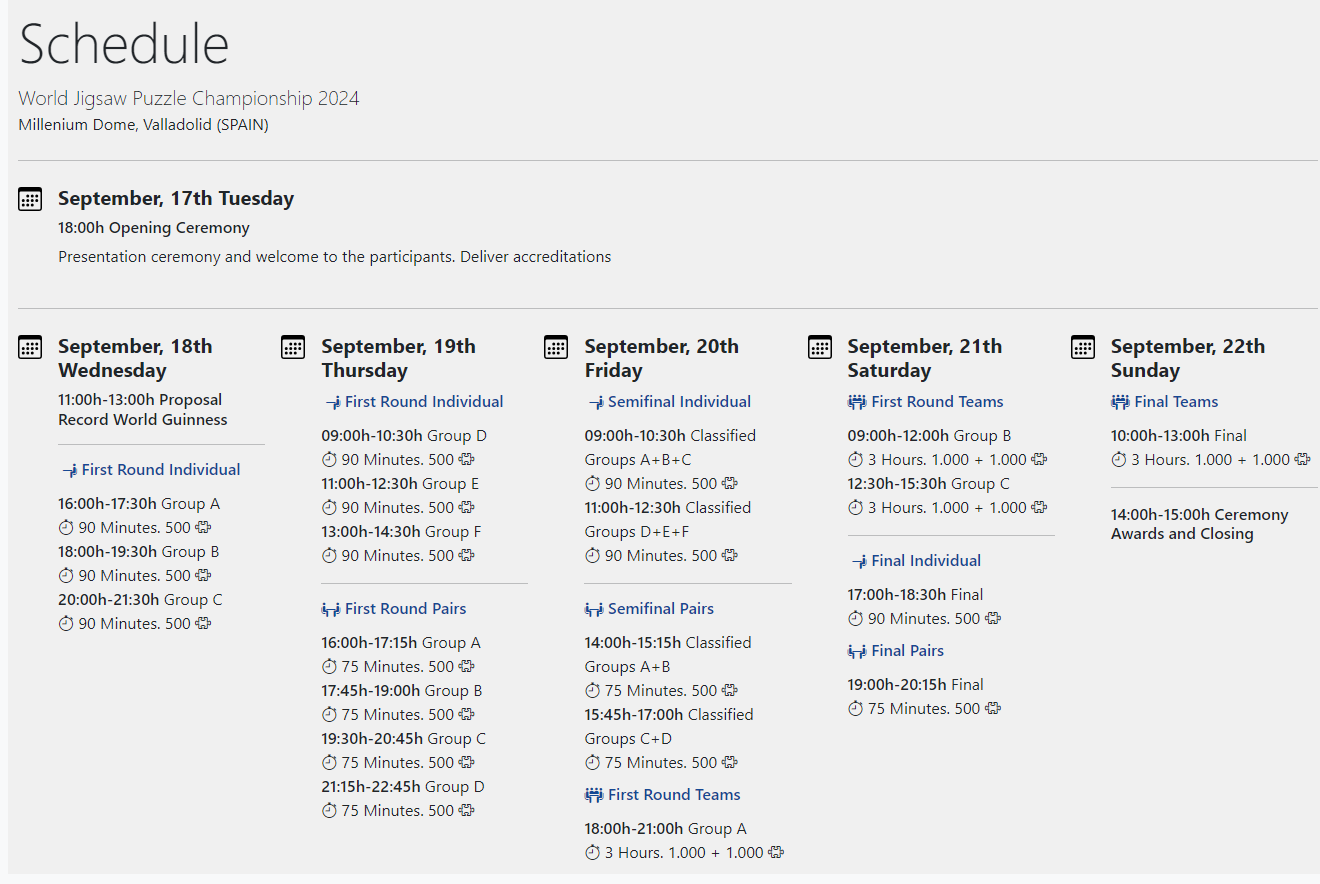Open the First Round Pairs link

tap(405, 609)
